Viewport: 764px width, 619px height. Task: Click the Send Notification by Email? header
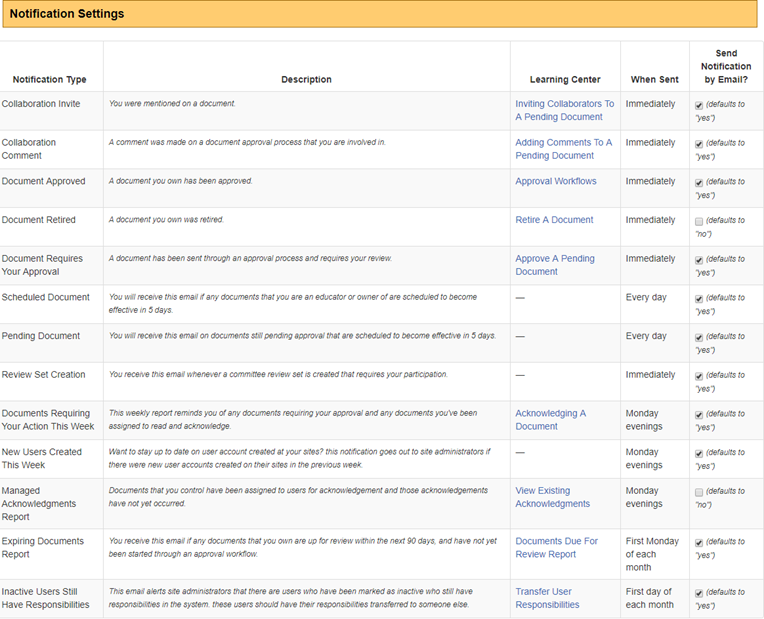click(x=726, y=66)
